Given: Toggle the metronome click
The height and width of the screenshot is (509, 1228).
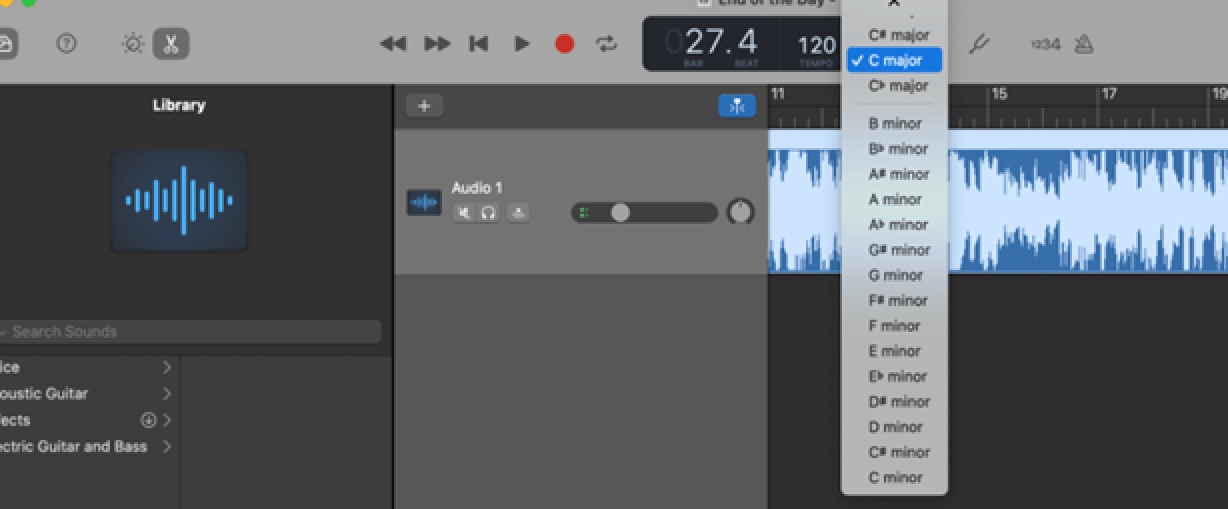Looking at the screenshot, I should (1083, 44).
